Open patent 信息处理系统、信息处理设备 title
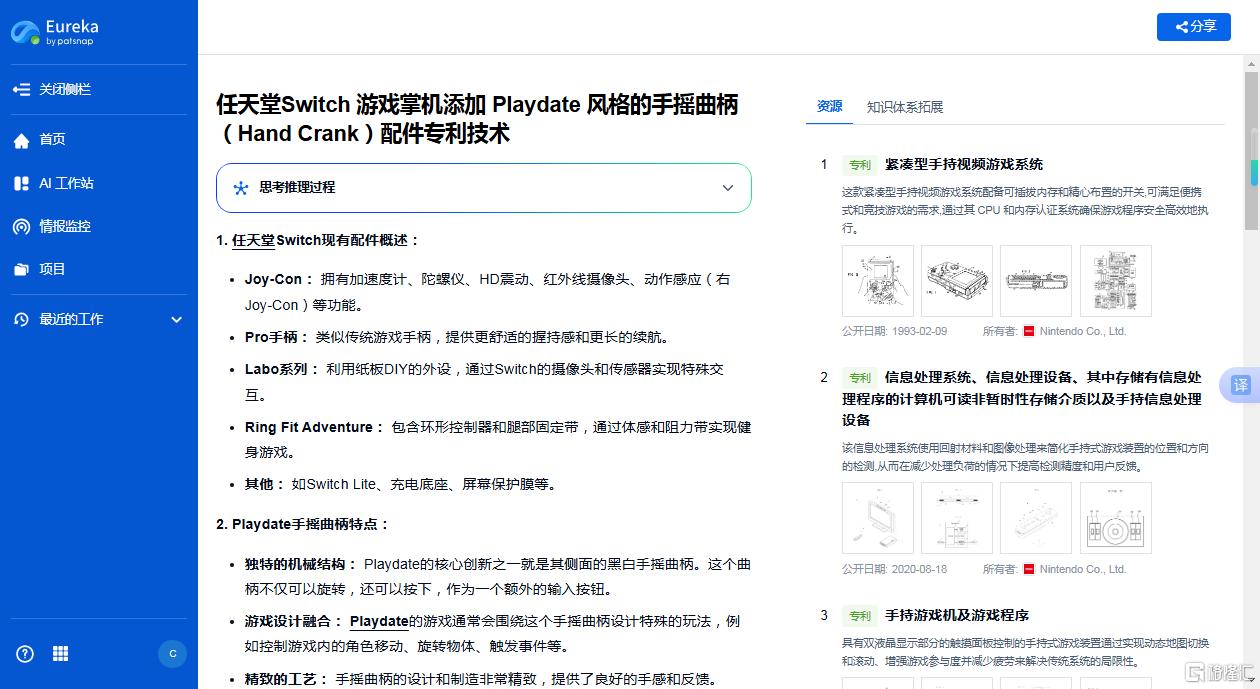The image size is (1260, 689). (1022, 399)
